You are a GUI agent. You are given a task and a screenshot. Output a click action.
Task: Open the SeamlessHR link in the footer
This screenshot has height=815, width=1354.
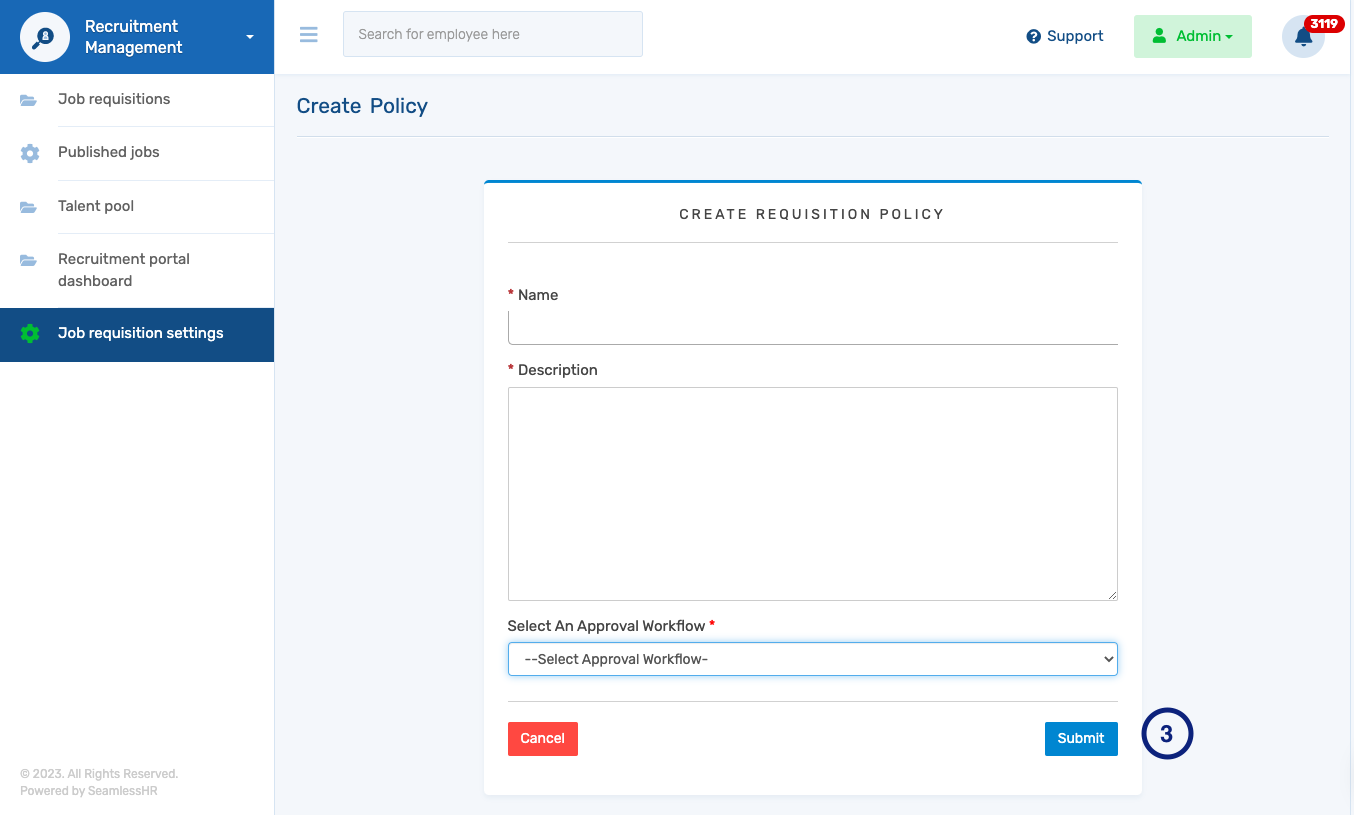pos(121,790)
